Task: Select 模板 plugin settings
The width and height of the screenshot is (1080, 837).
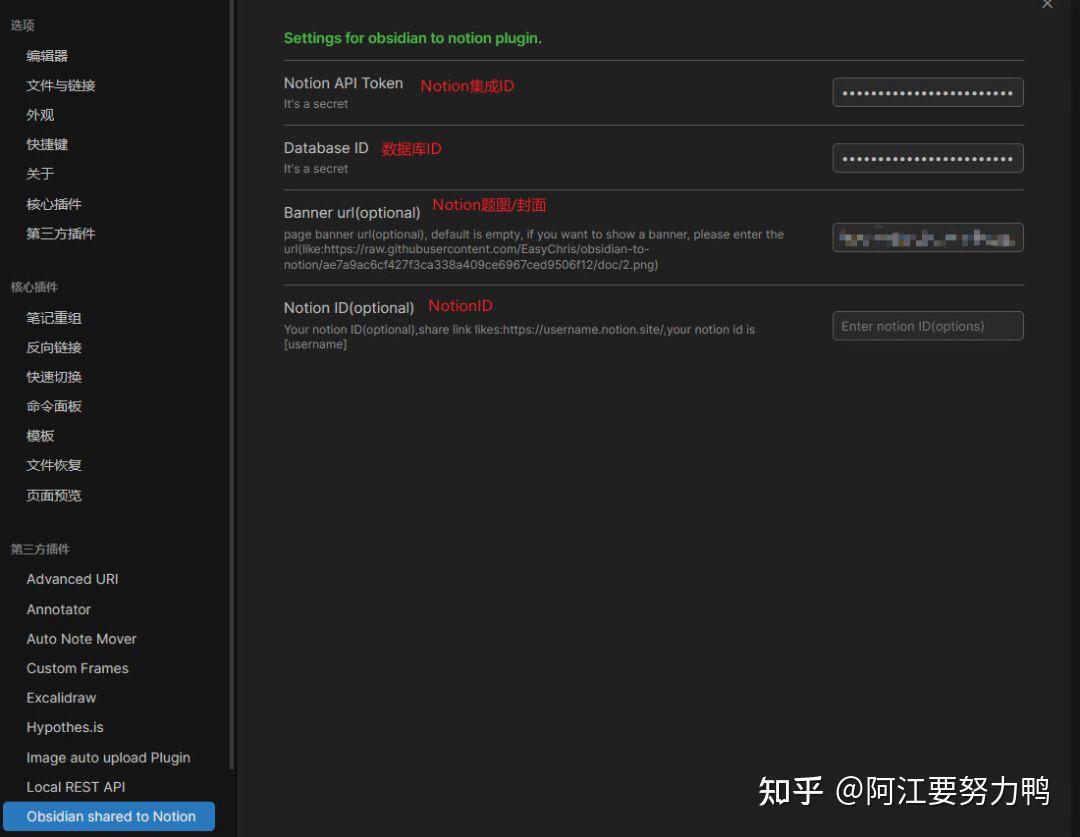Action: (x=40, y=436)
